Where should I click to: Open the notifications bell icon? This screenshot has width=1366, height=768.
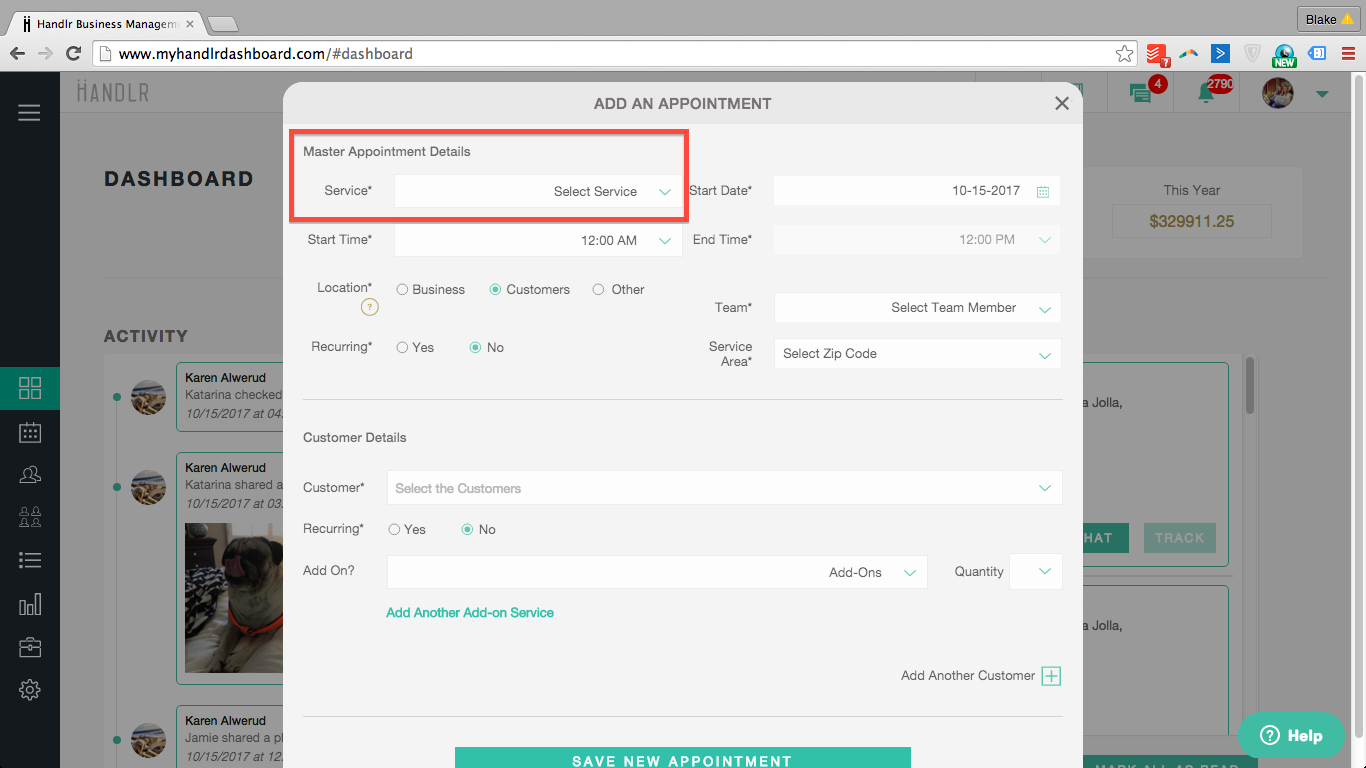[x=1207, y=93]
